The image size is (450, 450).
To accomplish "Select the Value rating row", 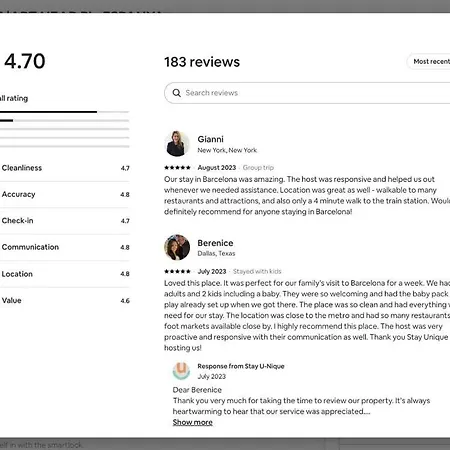I will pos(65,300).
